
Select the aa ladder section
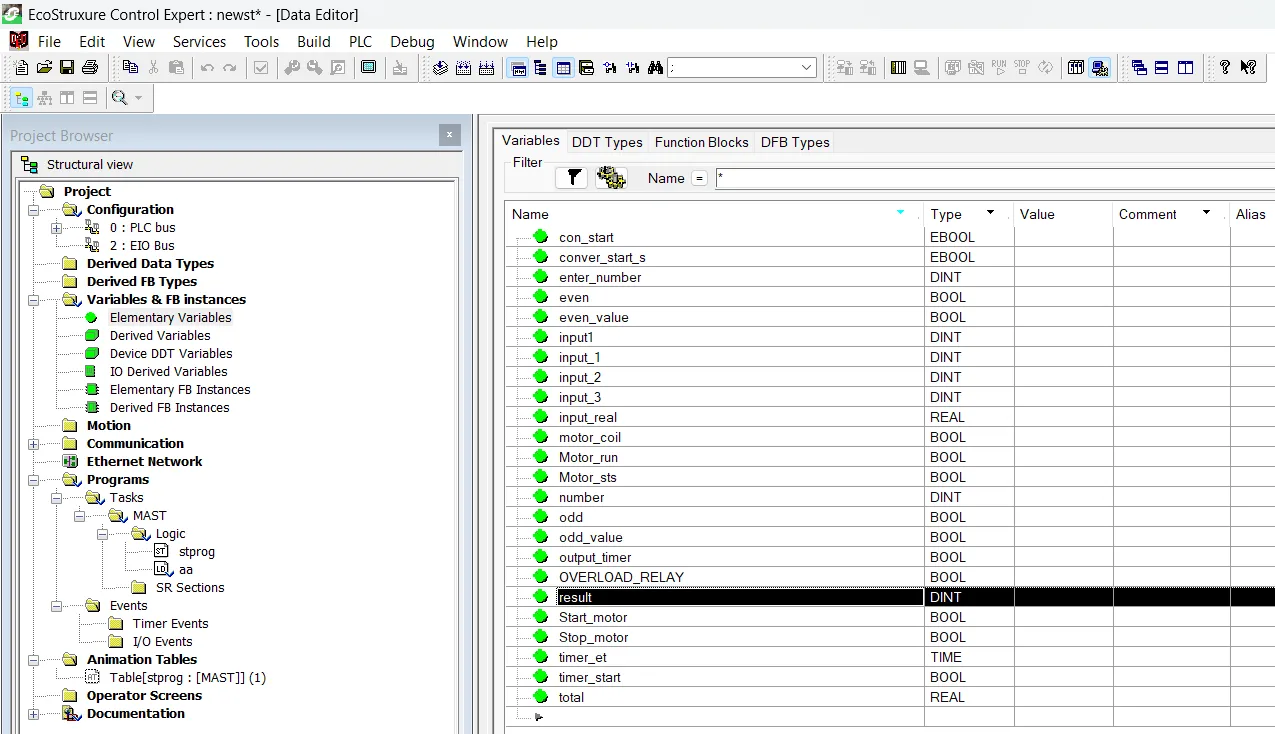(x=186, y=570)
